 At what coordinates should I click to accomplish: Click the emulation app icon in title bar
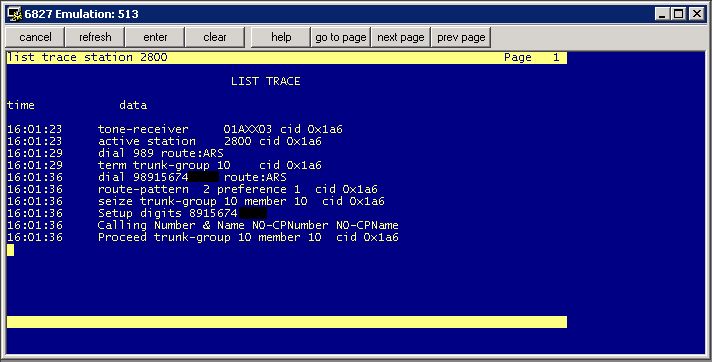[x=15, y=14]
